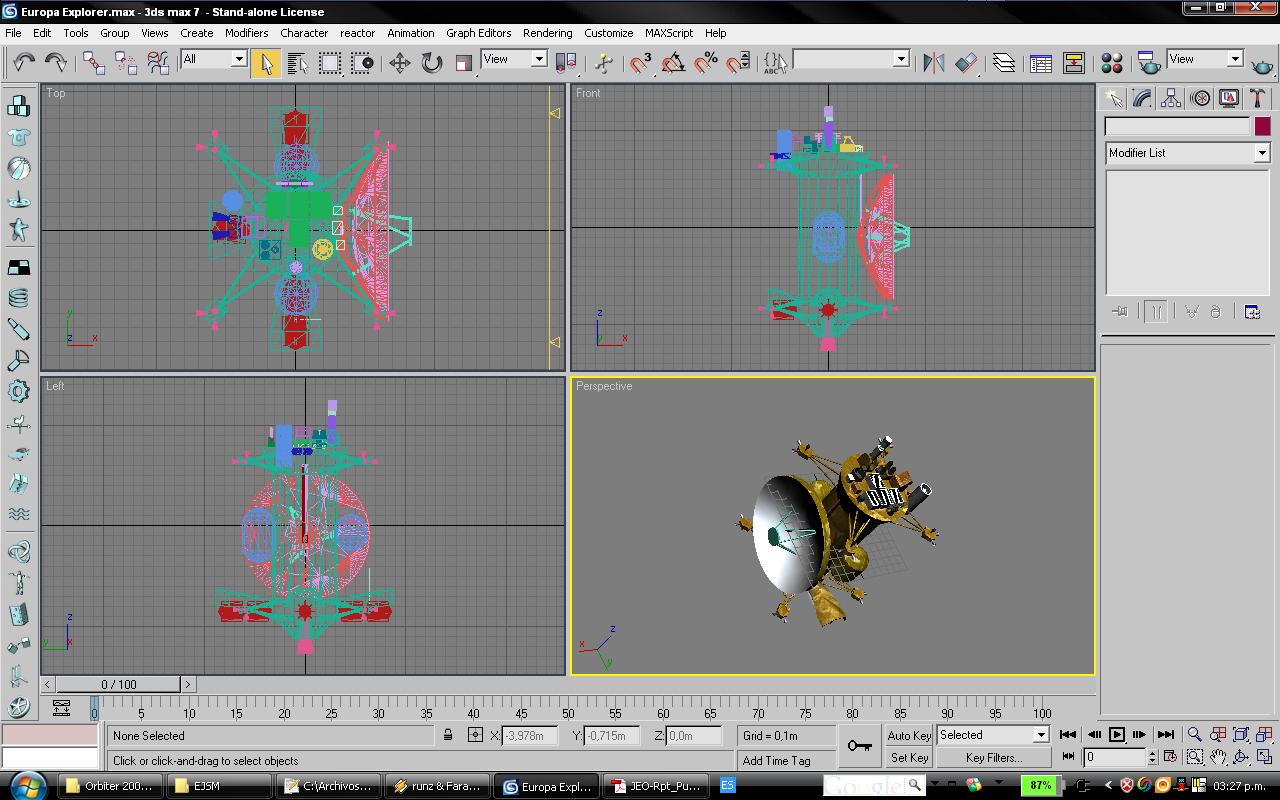Image resolution: width=1280 pixels, height=800 pixels.
Task: Toggle Window/Crossing selection mode
Action: [362, 63]
